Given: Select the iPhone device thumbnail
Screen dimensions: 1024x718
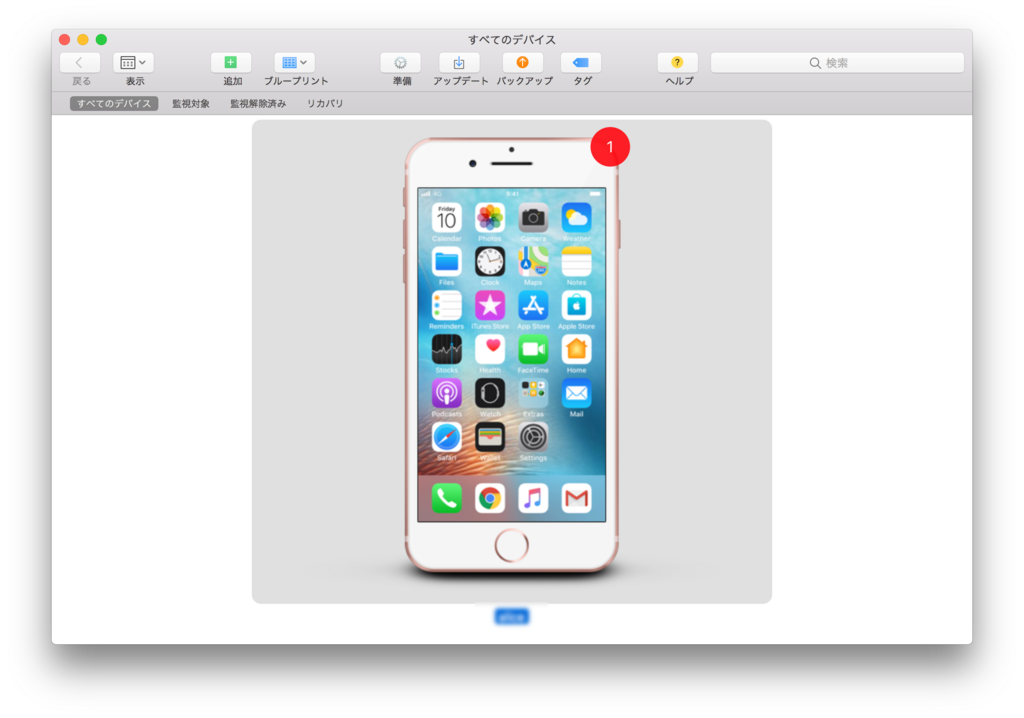Looking at the screenshot, I should (512, 361).
